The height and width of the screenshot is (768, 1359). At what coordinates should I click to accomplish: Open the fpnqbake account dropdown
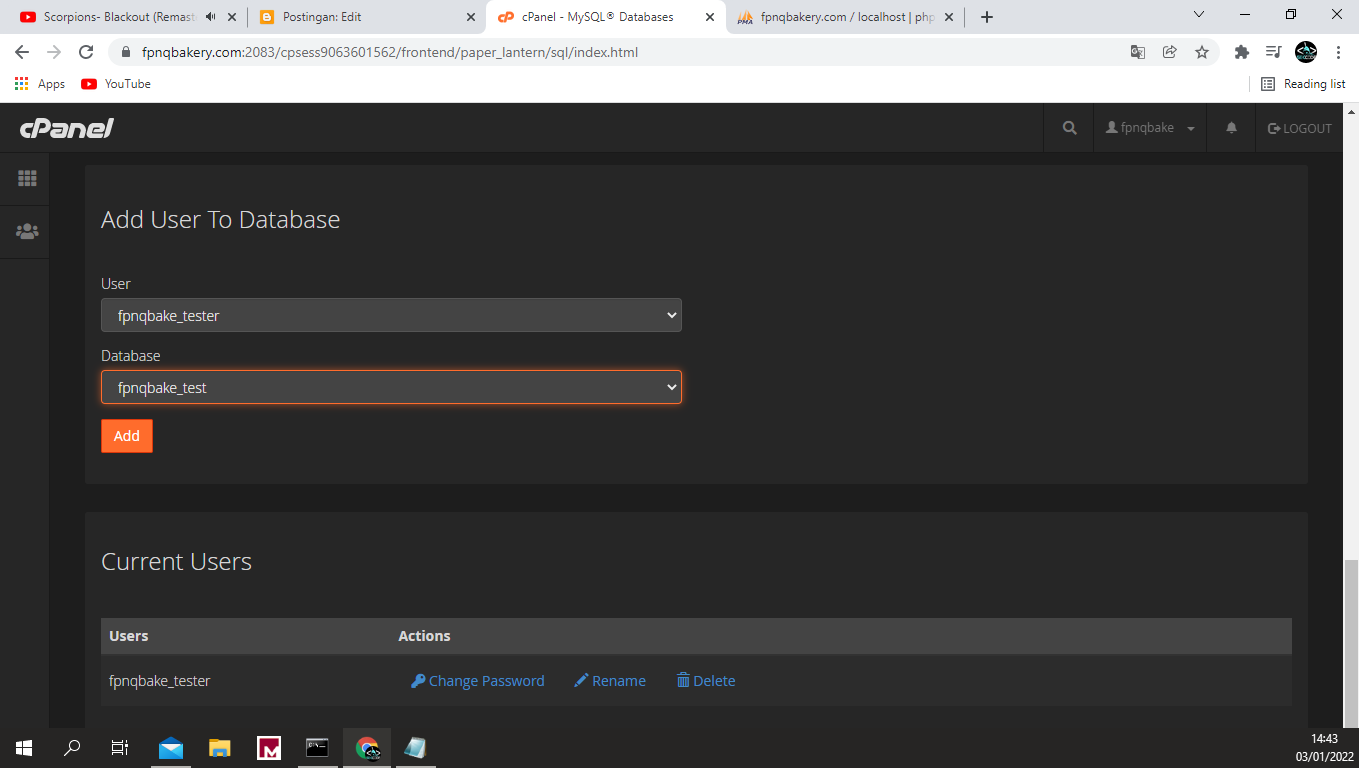click(x=1150, y=128)
